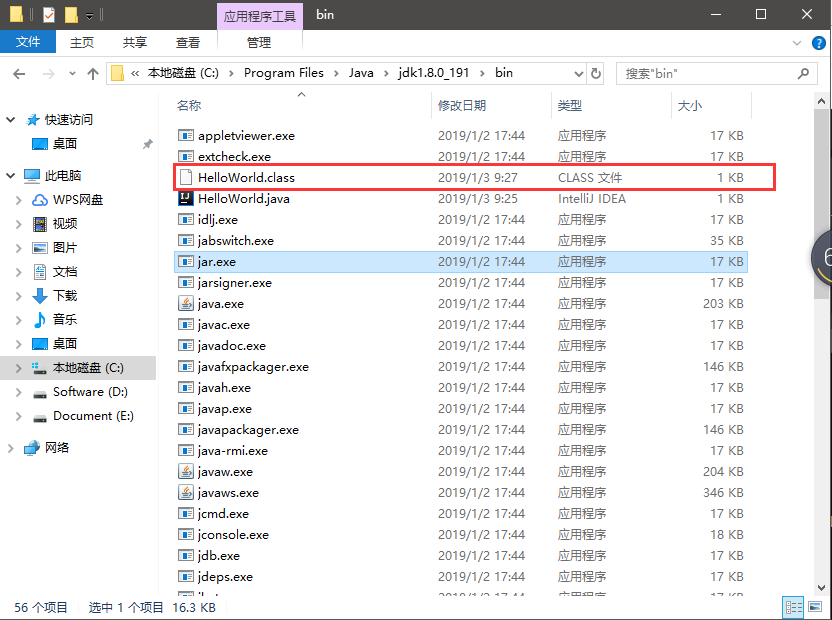Click the folder icon at the address bar start
Viewport: 832px width, 620px height.
pos(117,73)
